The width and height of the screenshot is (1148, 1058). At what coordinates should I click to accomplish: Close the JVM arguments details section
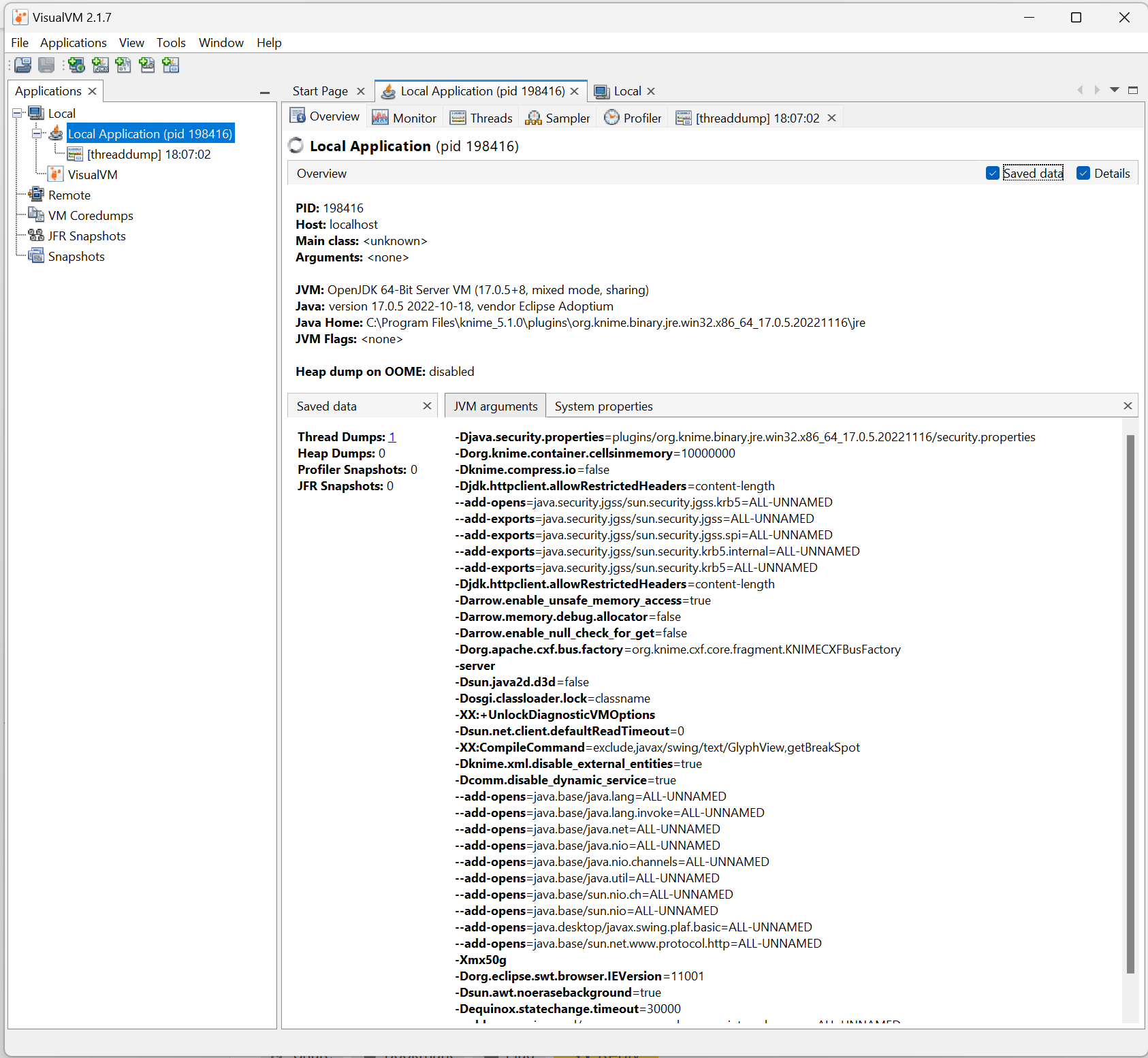click(1128, 406)
